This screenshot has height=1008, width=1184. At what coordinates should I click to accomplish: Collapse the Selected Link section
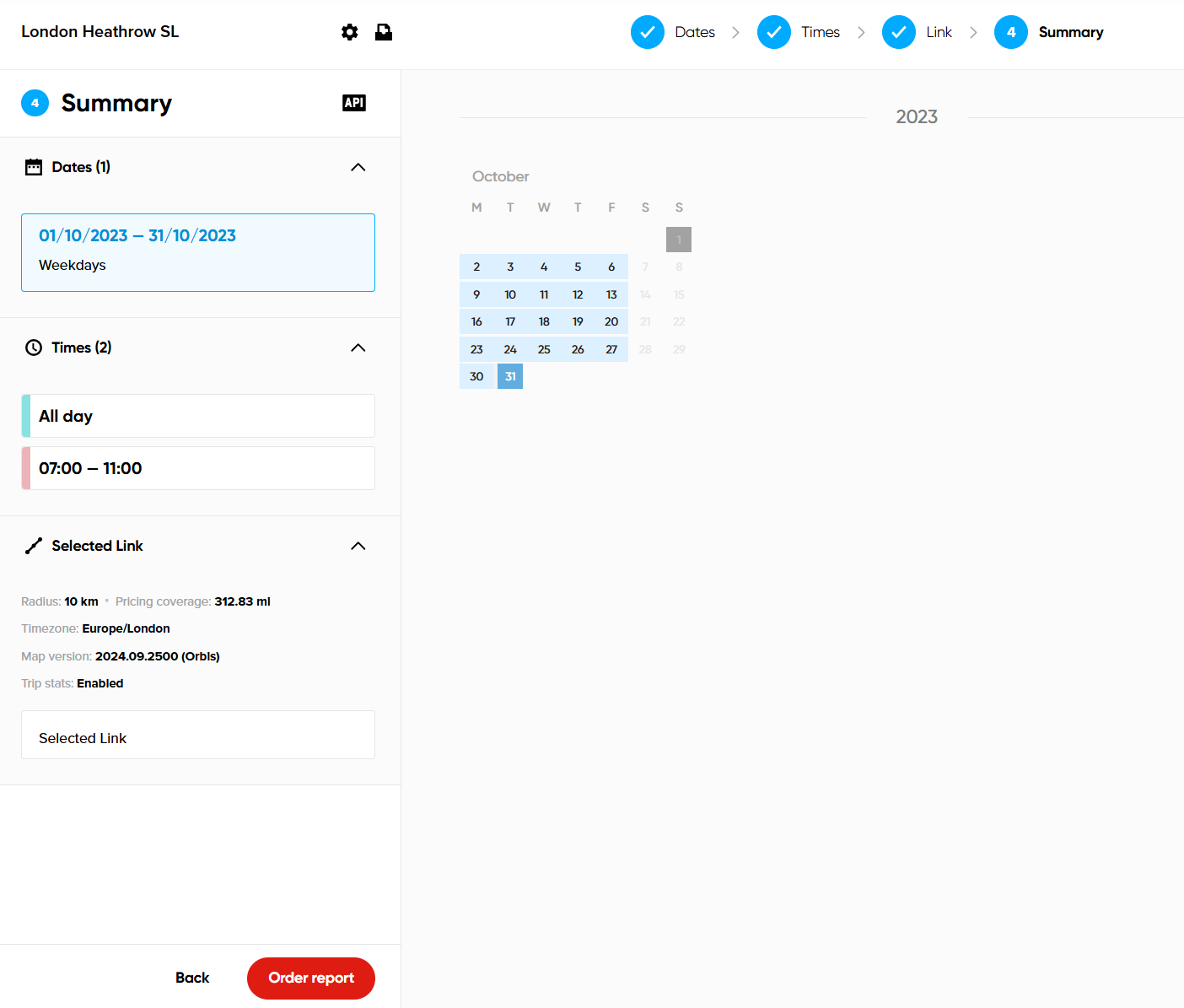pyautogui.click(x=358, y=546)
